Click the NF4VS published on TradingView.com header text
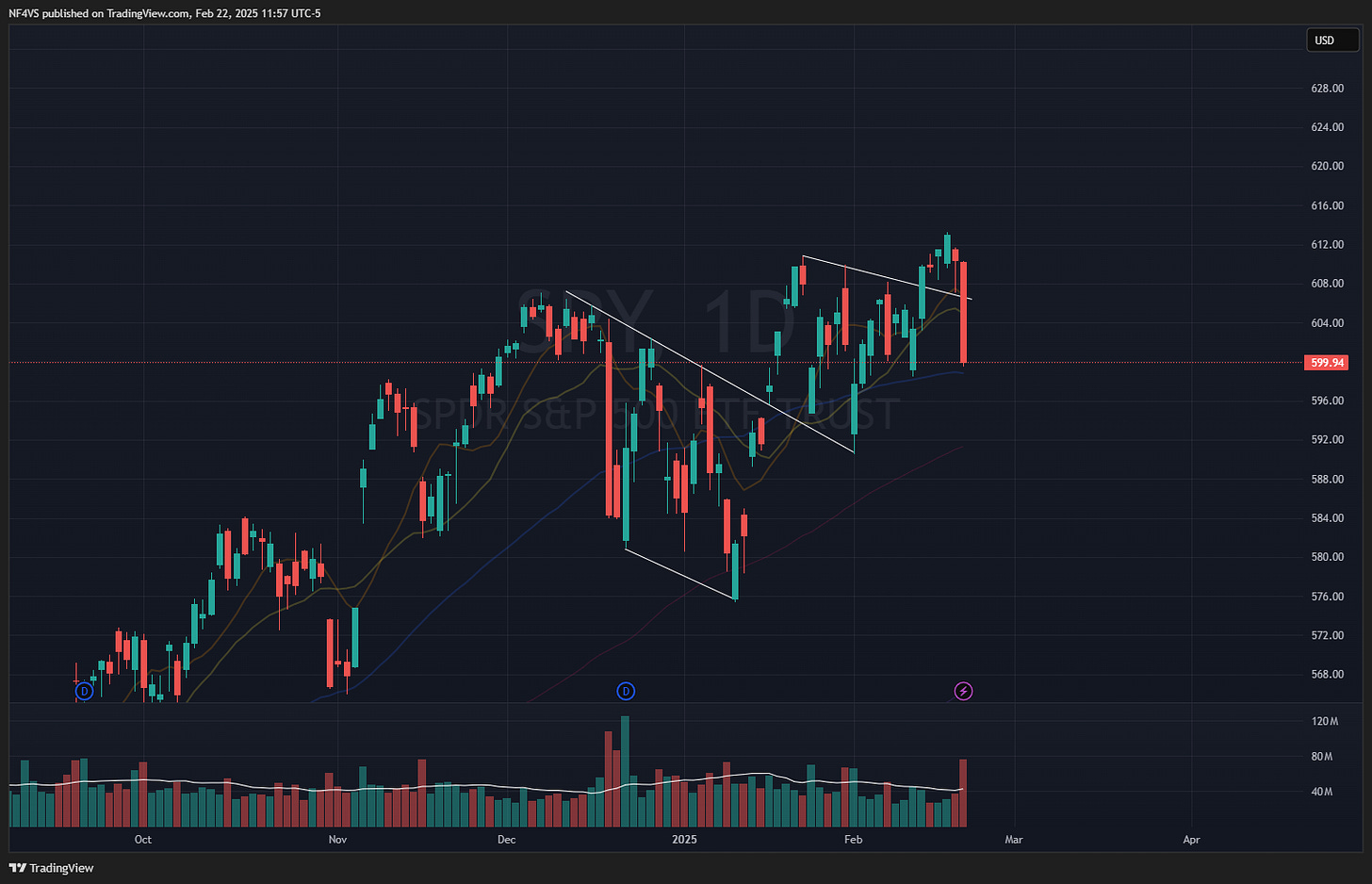The height and width of the screenshot is (884, 1372). [x=165, y=13]
